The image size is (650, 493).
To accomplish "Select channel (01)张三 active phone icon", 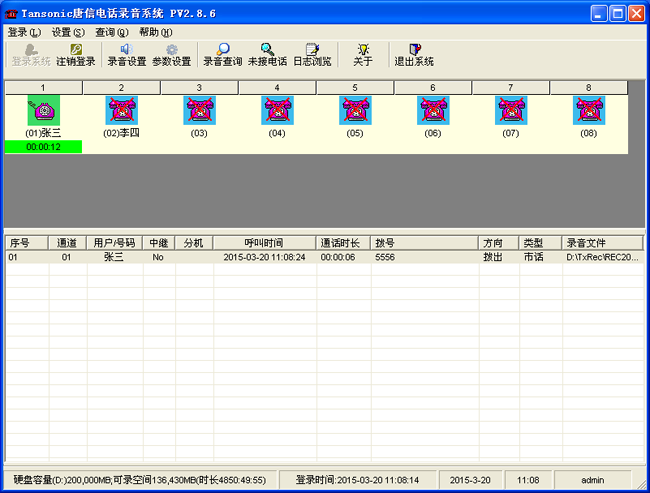I will tap(43, 110).
